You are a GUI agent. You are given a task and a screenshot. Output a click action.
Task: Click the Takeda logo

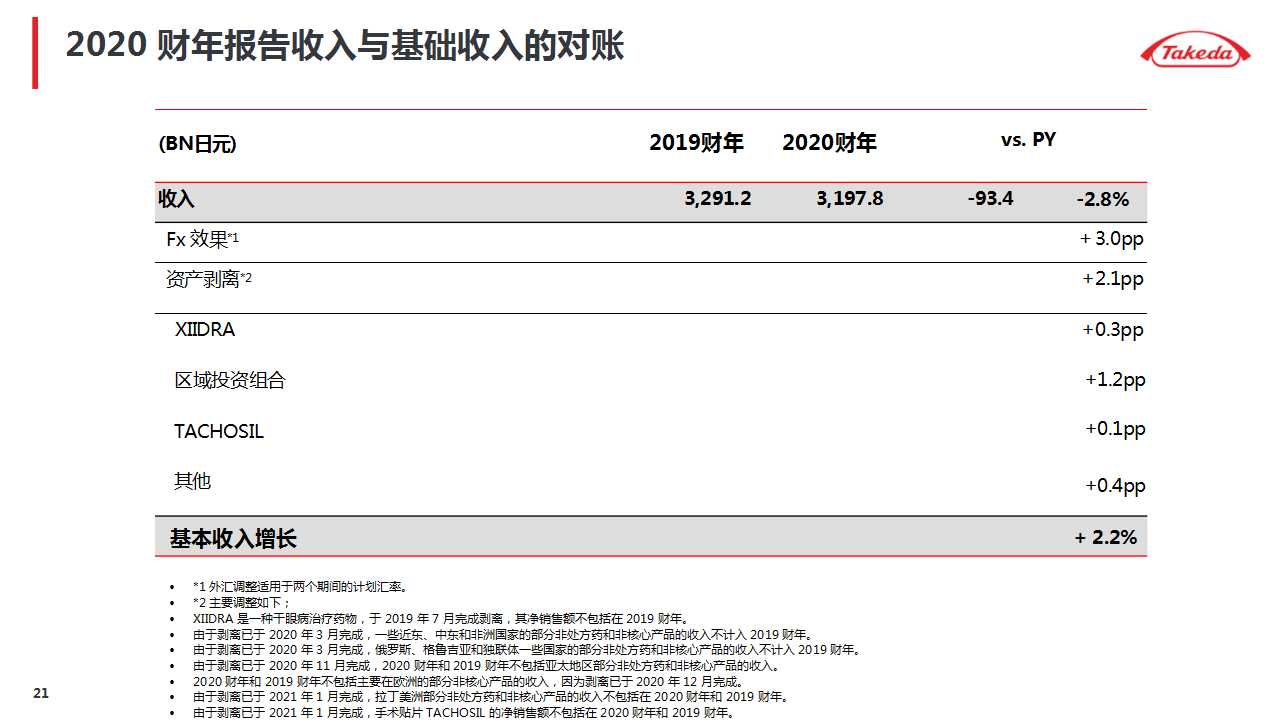1195,51
